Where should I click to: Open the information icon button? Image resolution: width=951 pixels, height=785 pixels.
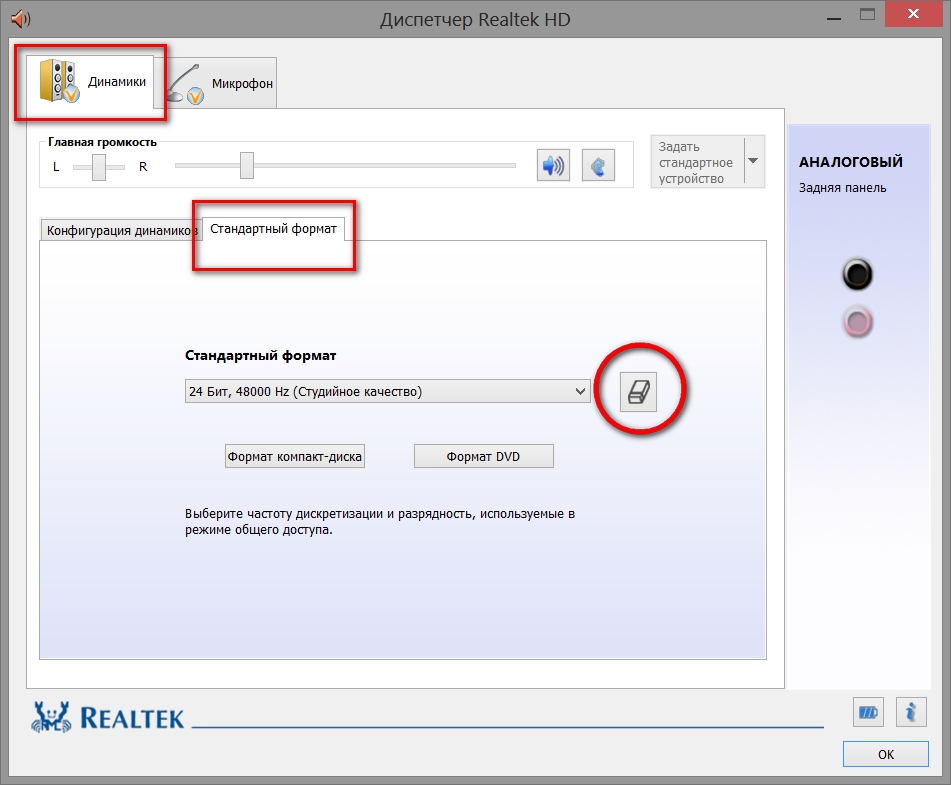(911, 712)
